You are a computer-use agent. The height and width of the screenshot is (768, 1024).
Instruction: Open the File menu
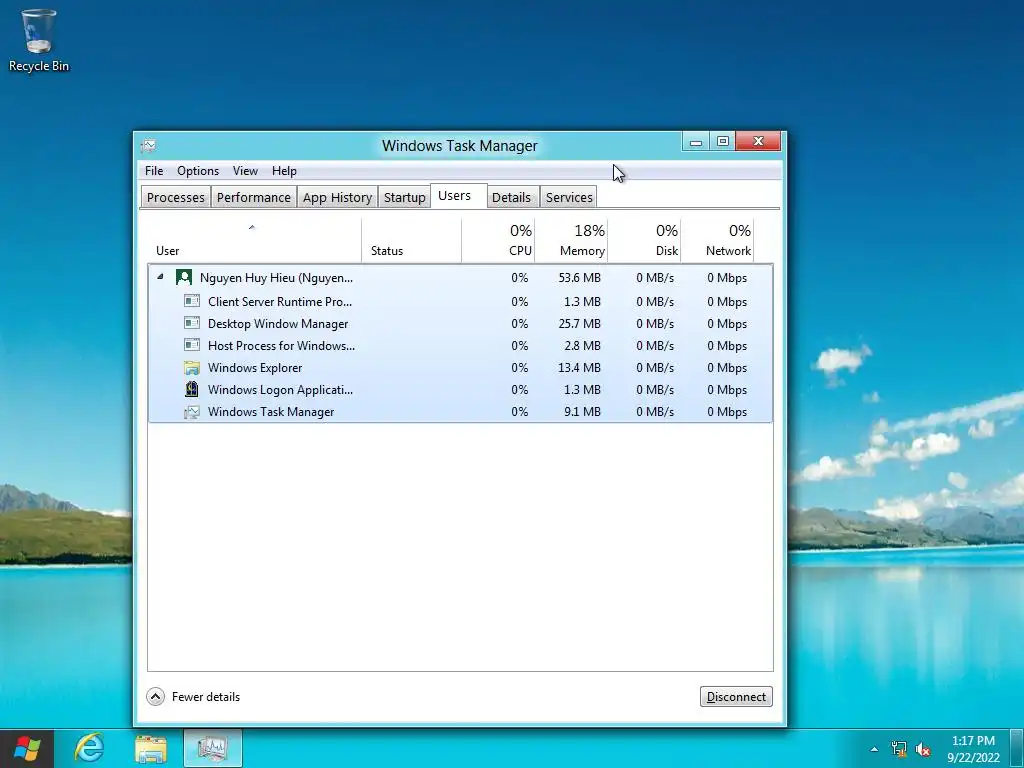[154, 170]
